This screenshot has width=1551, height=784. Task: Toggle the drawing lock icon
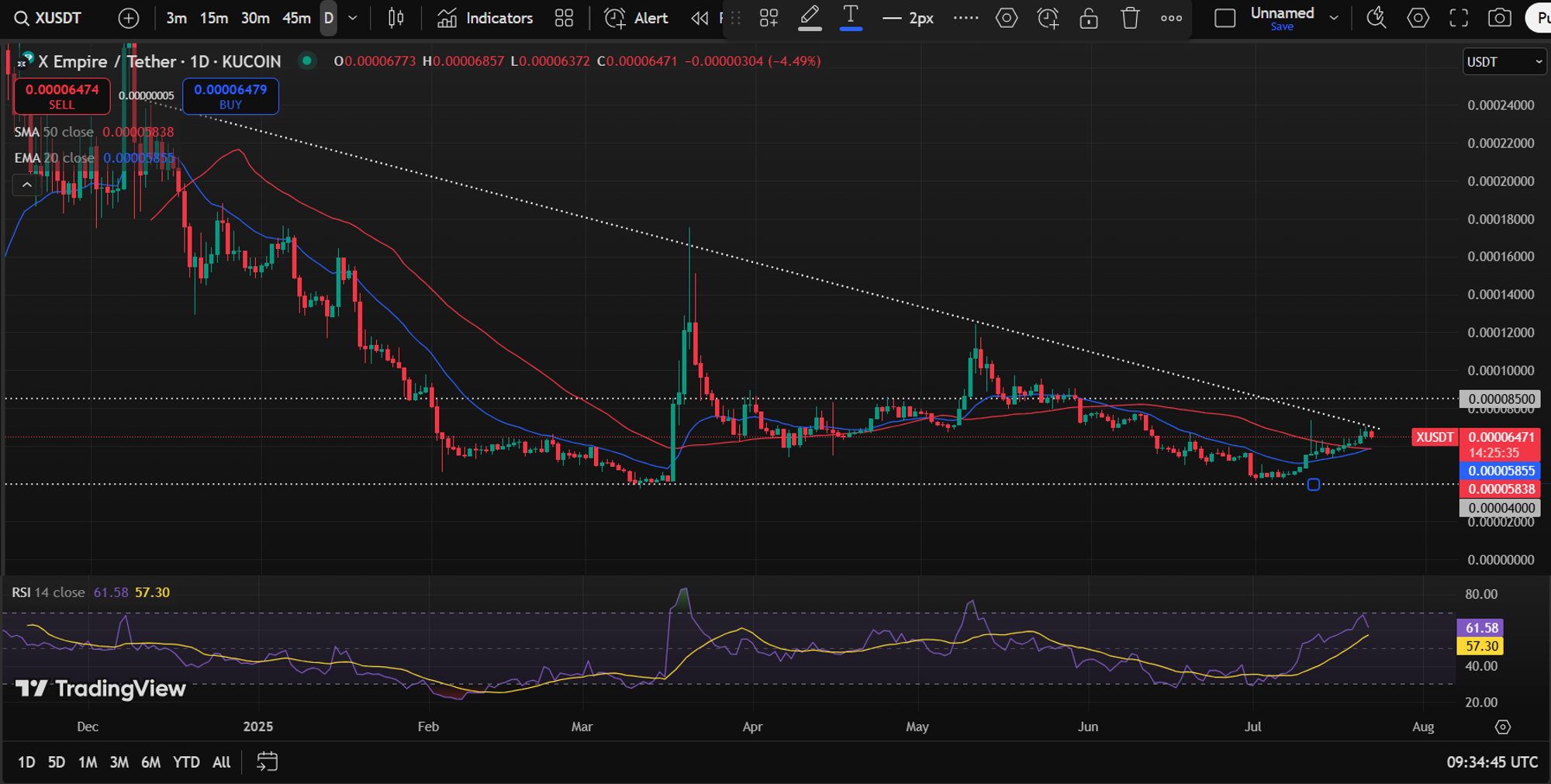(x=1089, y=18)
